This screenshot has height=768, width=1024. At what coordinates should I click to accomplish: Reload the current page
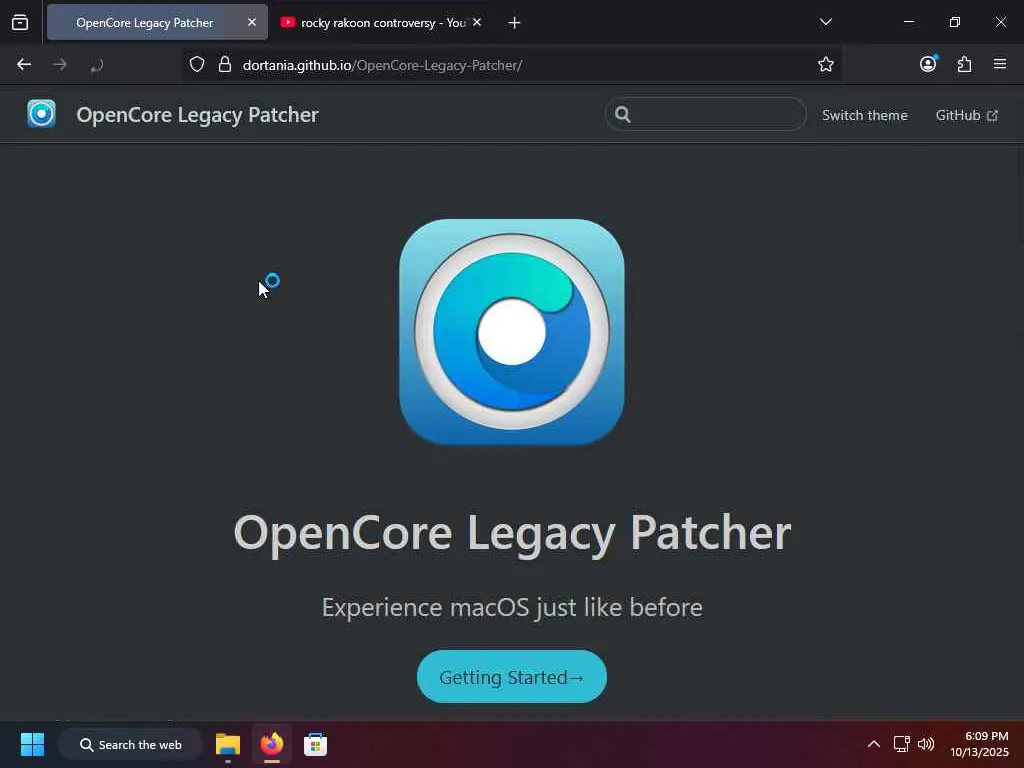(x=97, y=65)
